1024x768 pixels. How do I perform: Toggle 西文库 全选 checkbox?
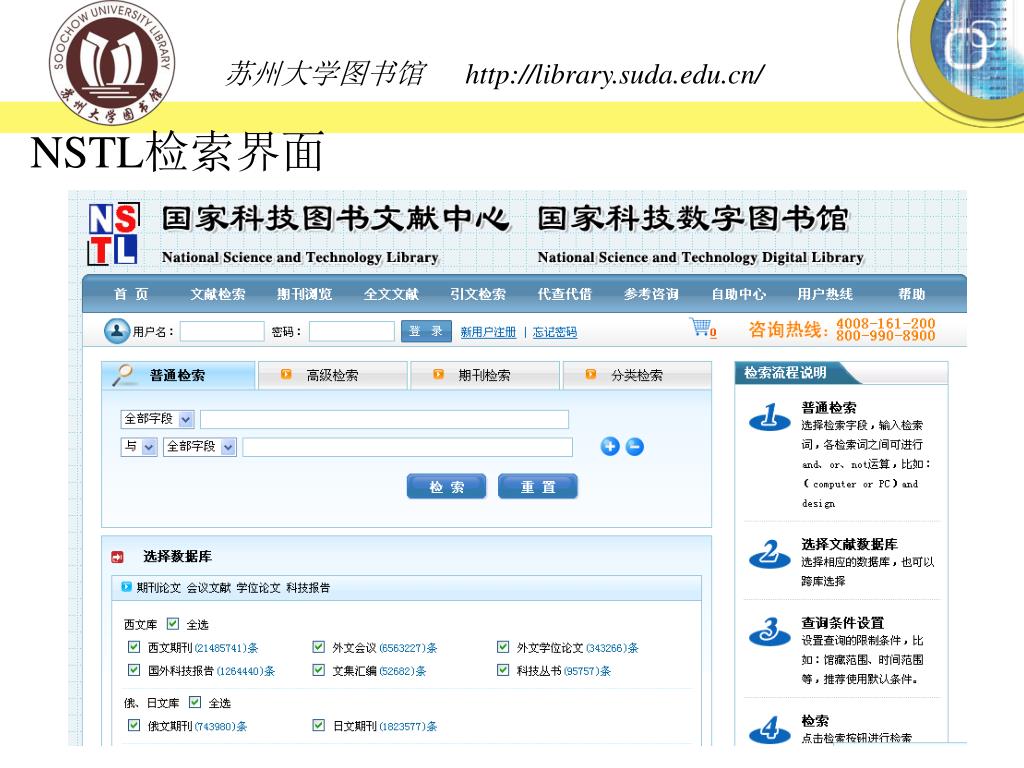(172, 624)
